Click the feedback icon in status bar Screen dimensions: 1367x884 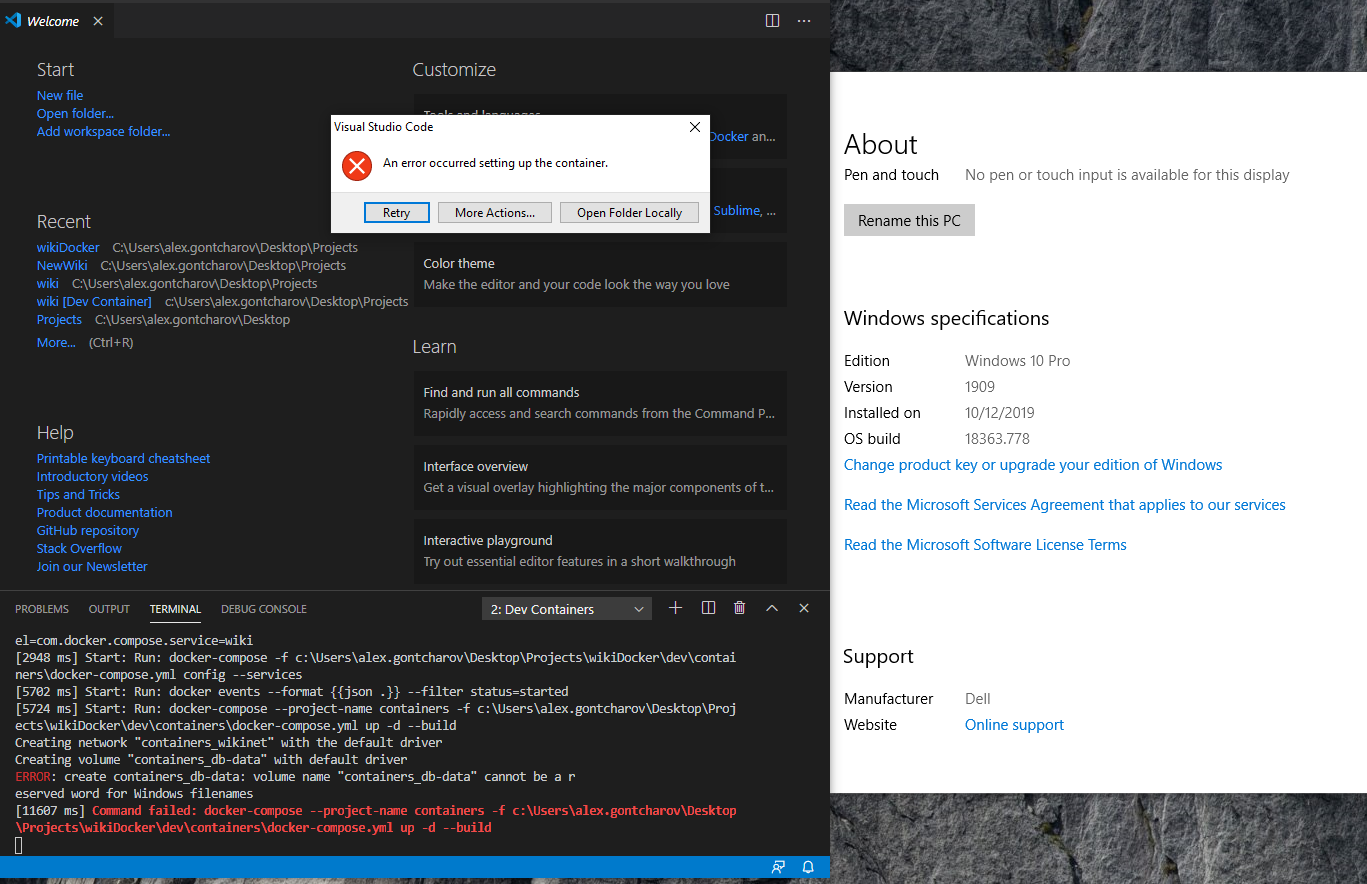click(x=778, y=867)
